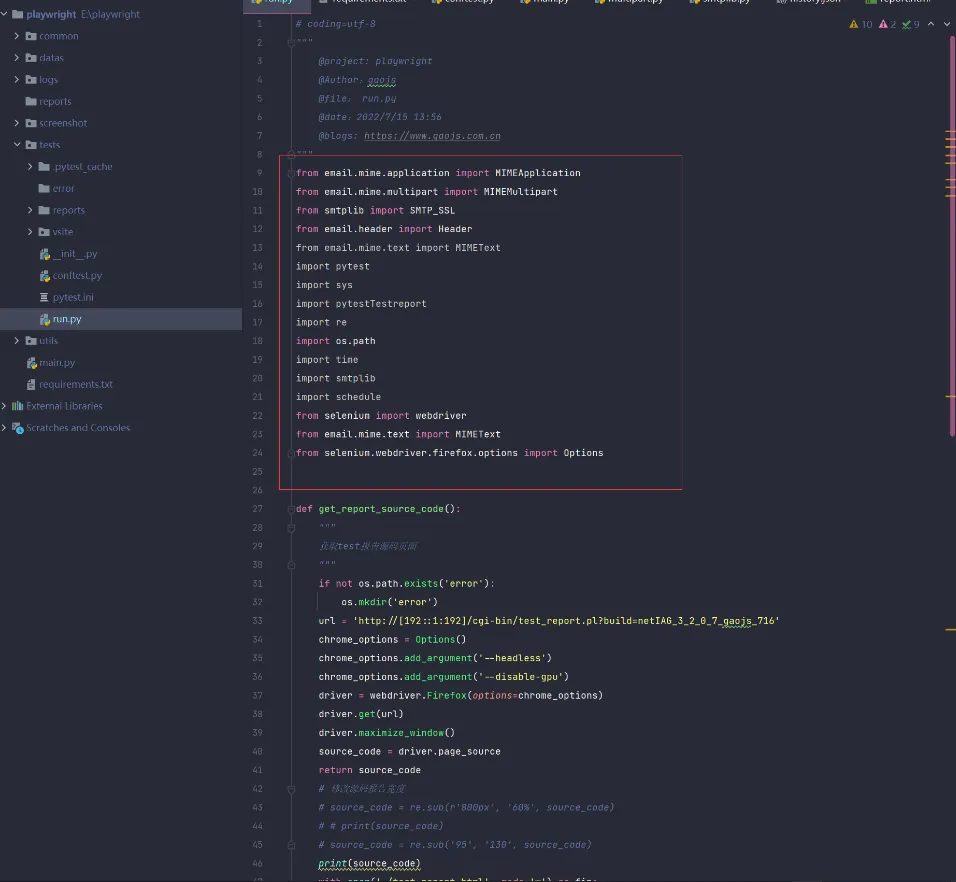Image resolution: width=956 pixels, height=882 pixels.
Task: Click the fold end marker at line 45
Action: tap(291, 845)
